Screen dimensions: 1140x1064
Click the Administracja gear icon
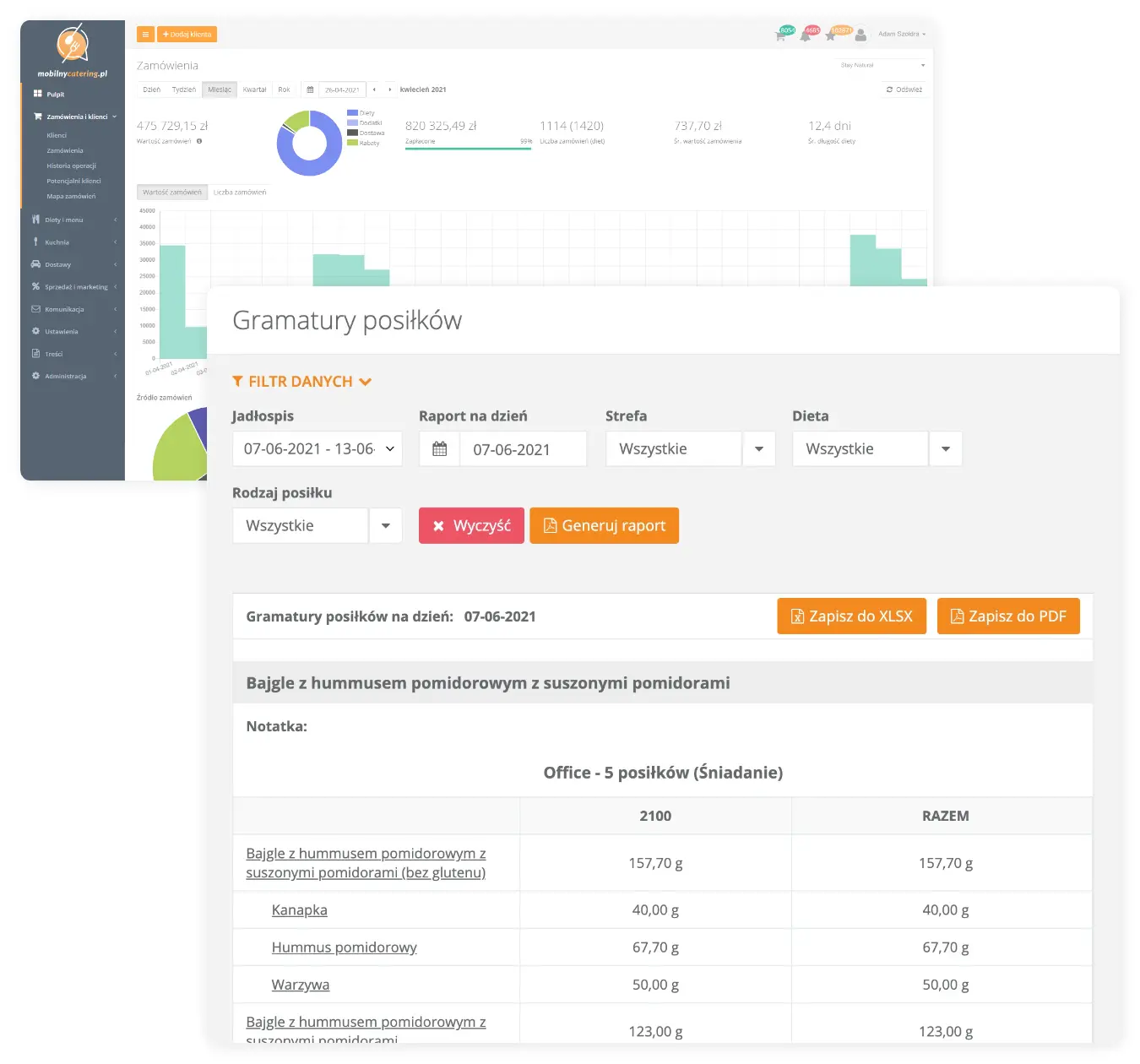coord(35,376)
